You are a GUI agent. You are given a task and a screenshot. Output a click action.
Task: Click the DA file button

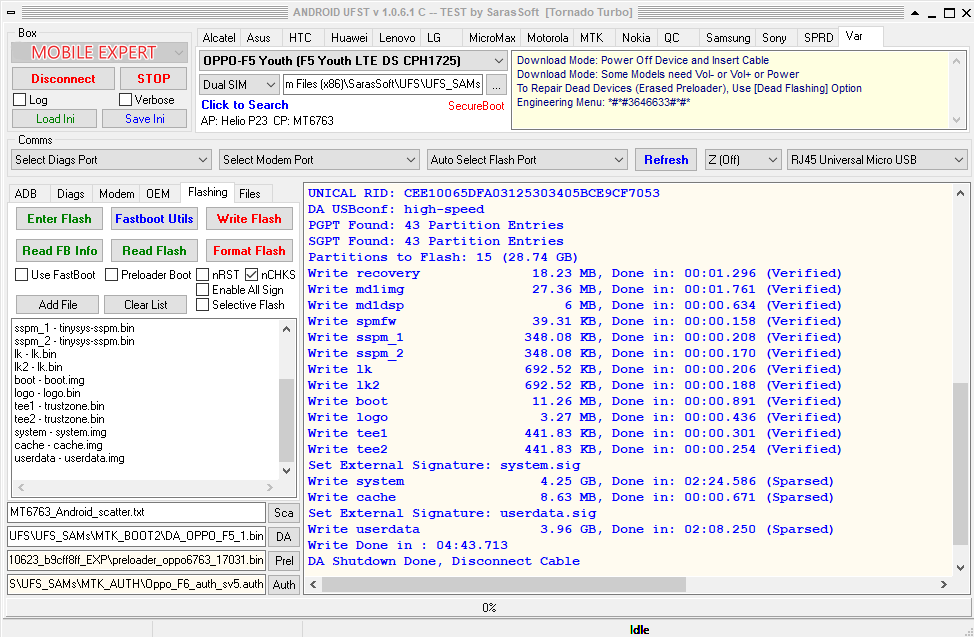tap(284, 536)
